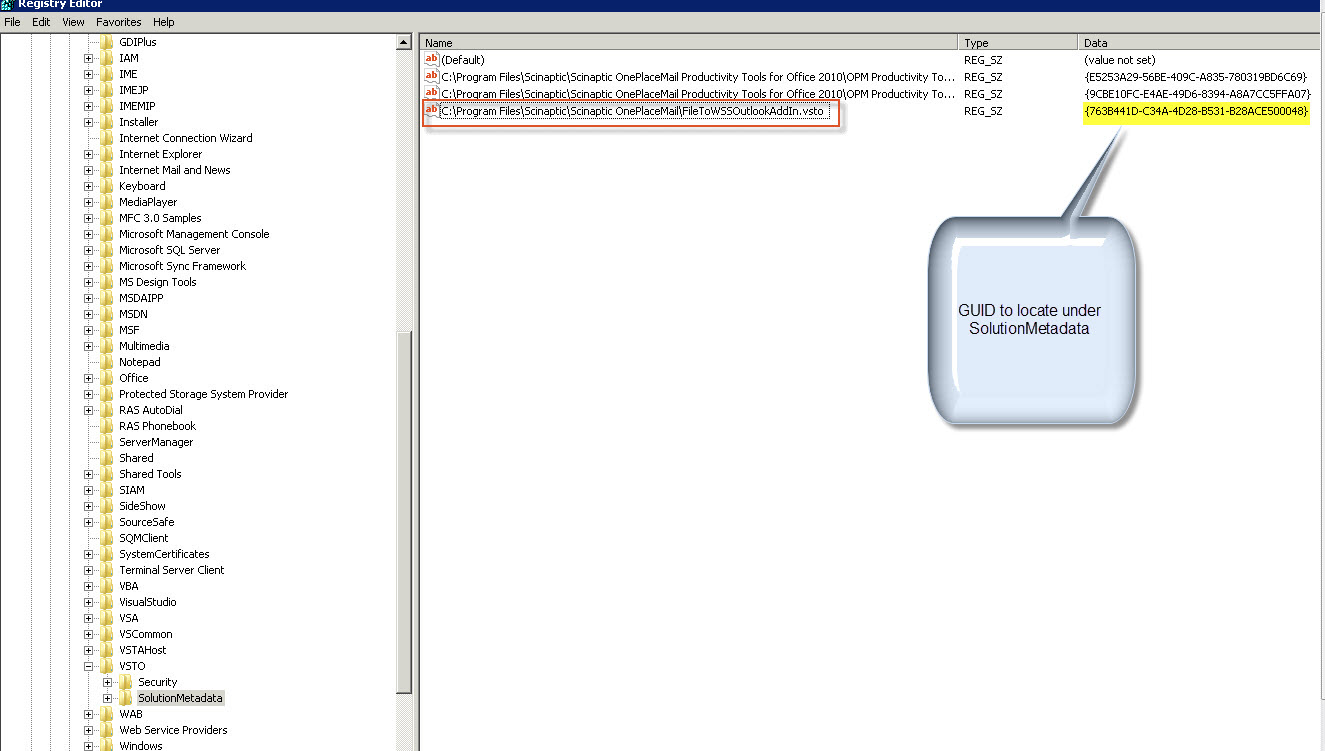Sort values by the Type column header
This screenshot has width=1325, height=751.
click(x=1019, y=43)
